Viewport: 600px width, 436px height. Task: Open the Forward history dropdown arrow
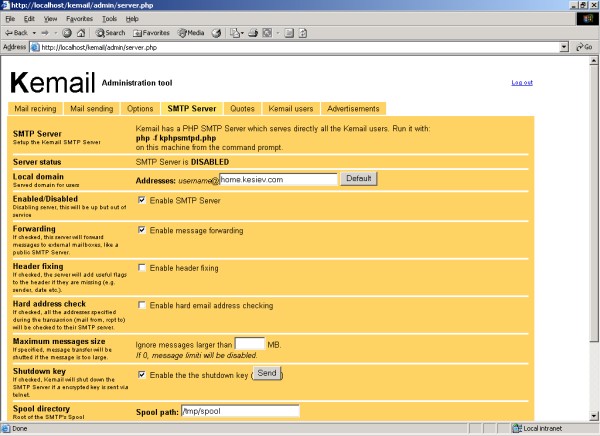point(55,33)
